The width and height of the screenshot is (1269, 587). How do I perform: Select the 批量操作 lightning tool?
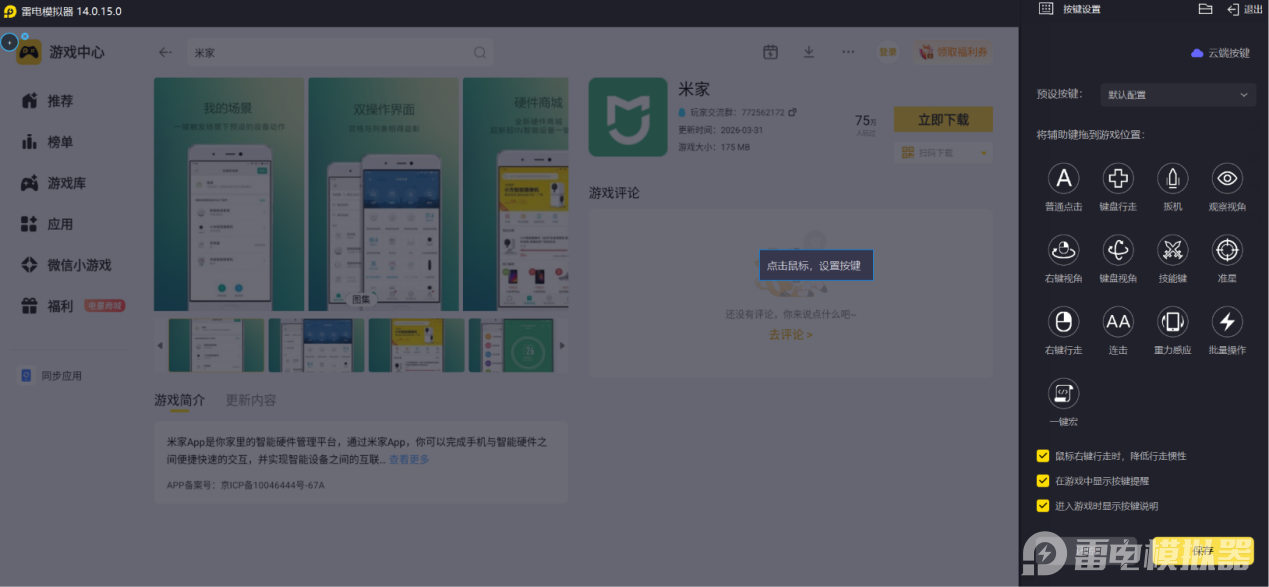1227,322
